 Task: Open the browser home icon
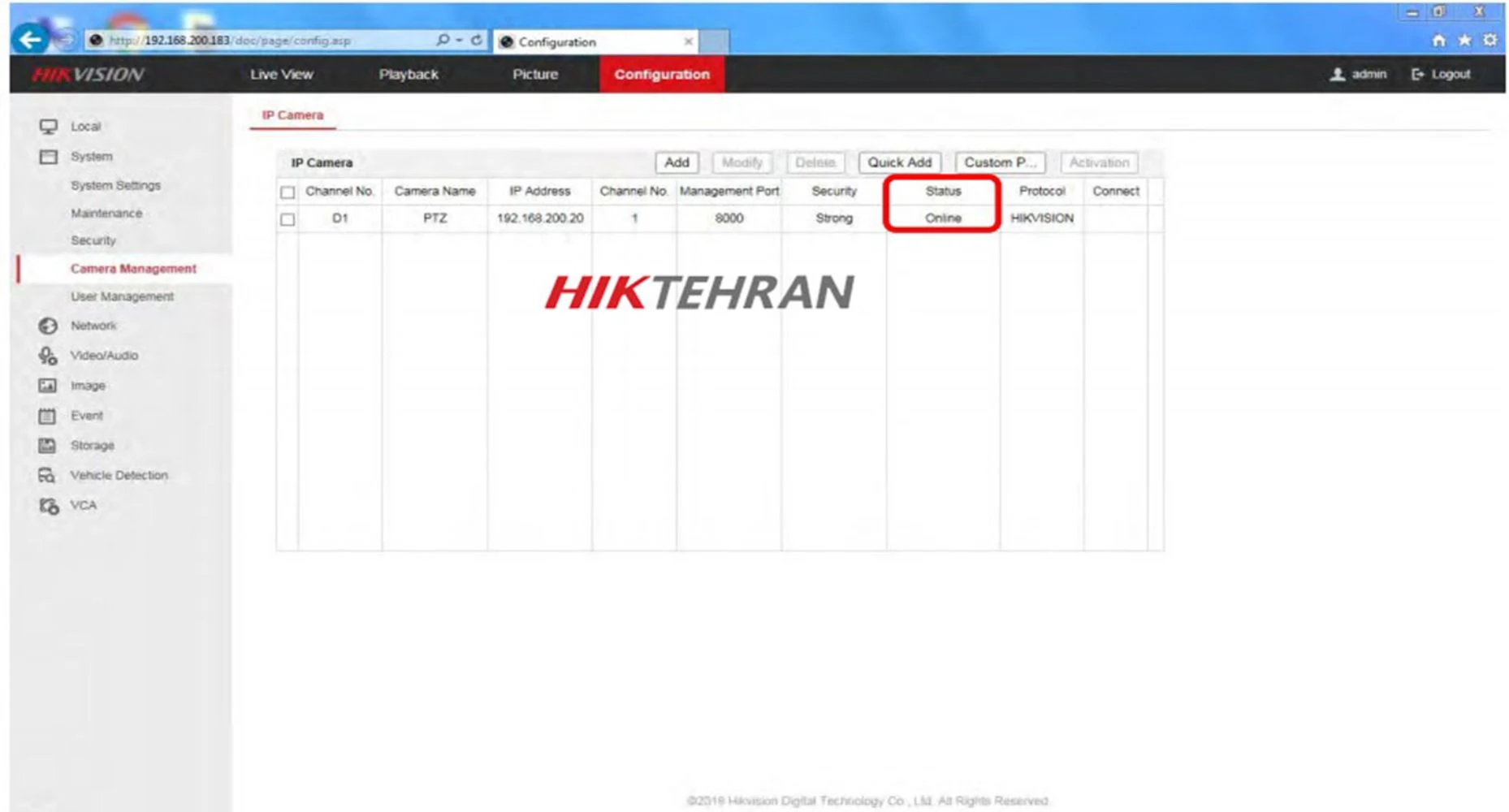[x=1438, y=40]
